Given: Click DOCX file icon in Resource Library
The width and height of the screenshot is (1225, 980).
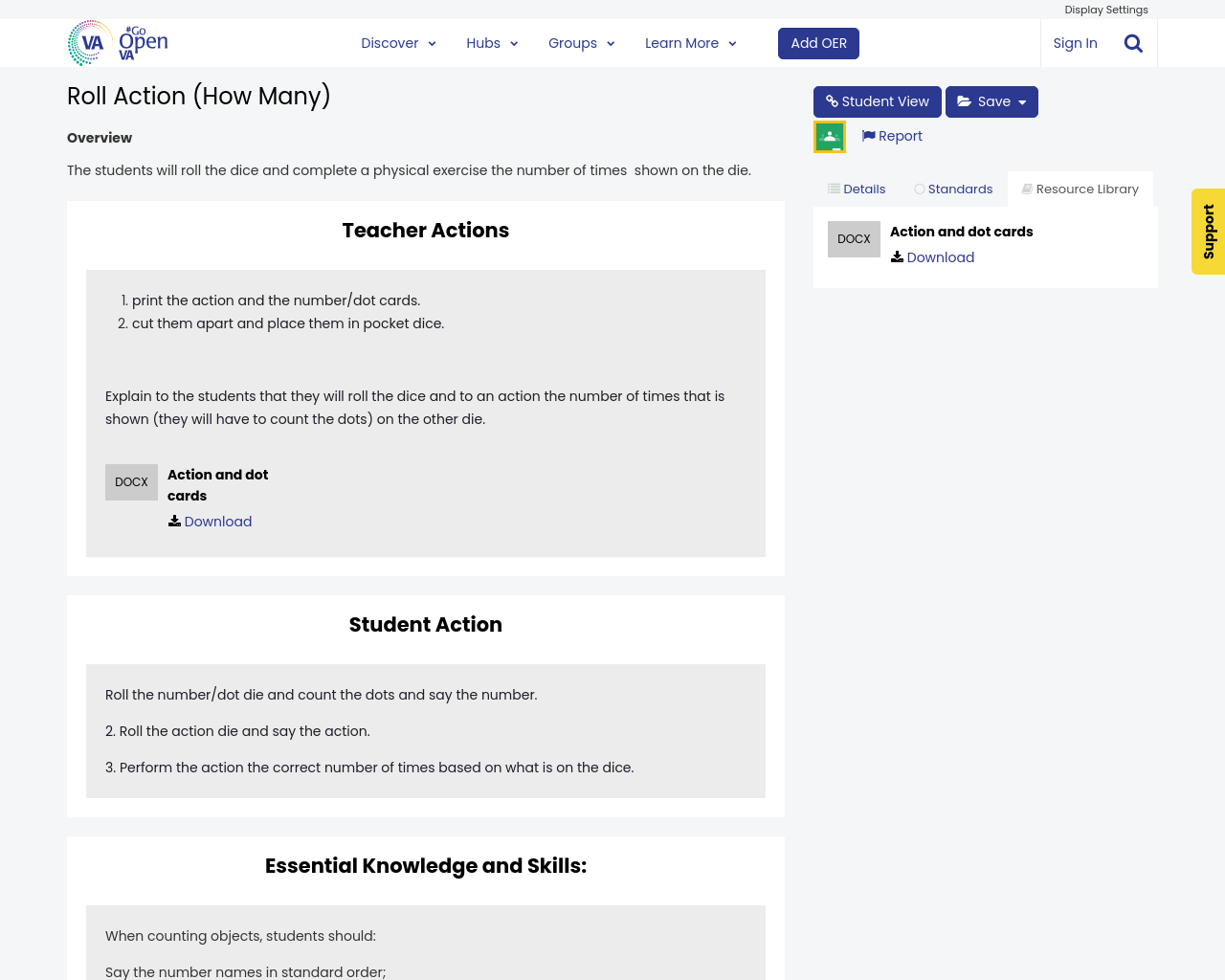Looking at the screenshot, I should tap(854, 239).
